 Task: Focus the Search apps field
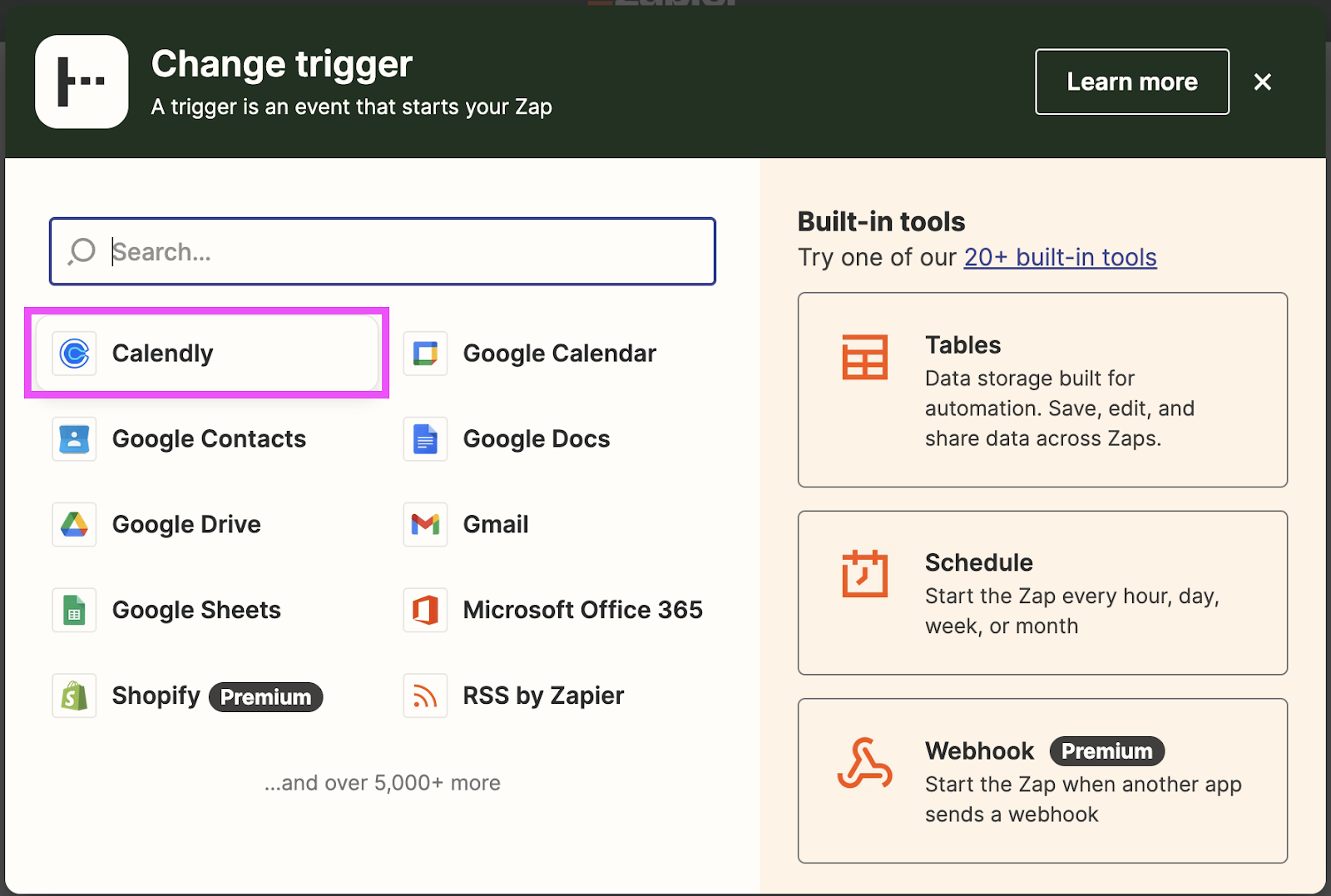383,251
